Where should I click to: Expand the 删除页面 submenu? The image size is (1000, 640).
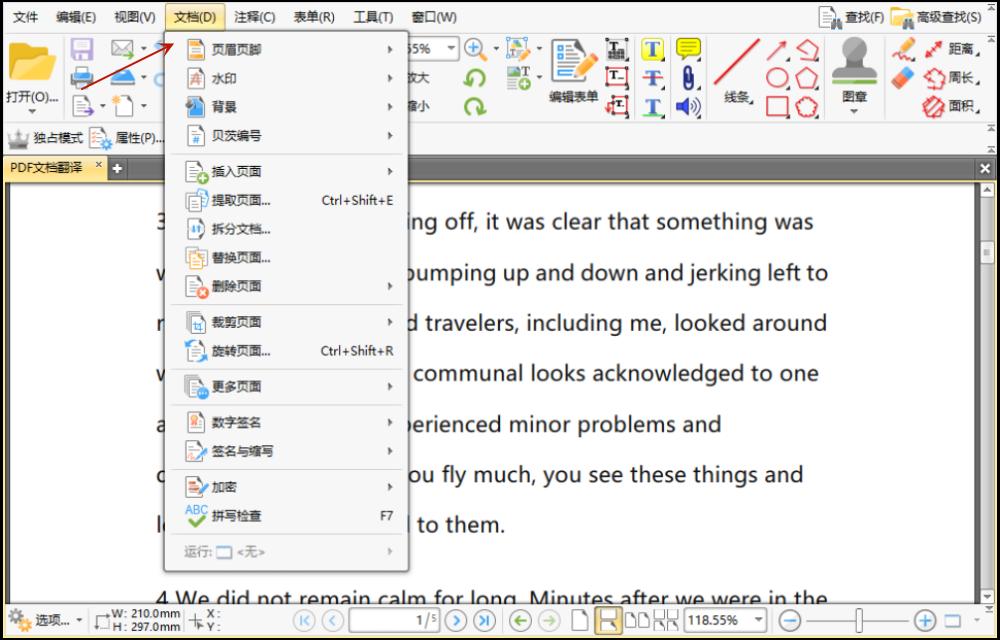(286, 286)
